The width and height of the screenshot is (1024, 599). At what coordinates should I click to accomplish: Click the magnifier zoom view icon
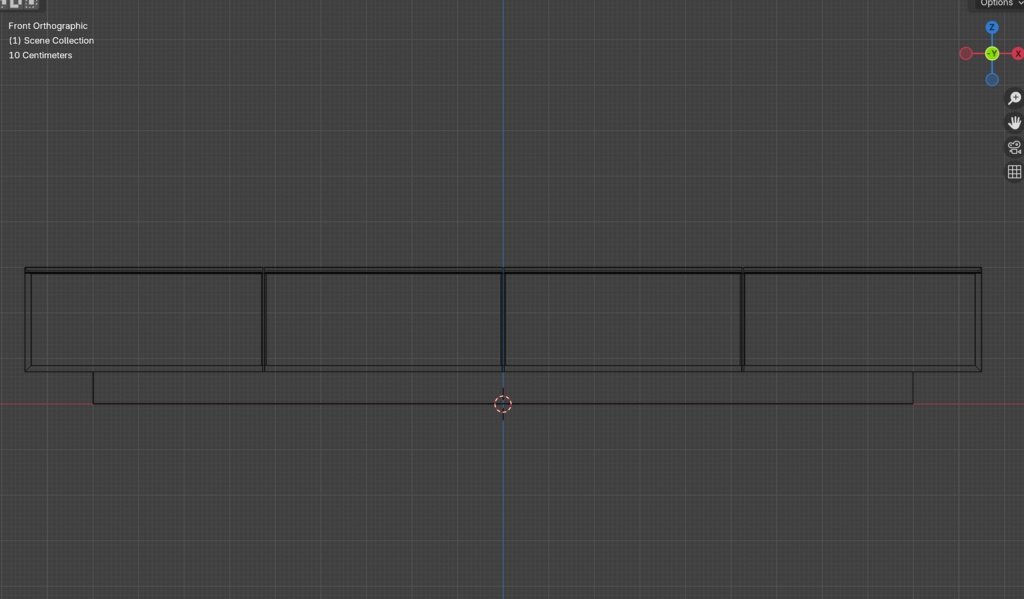point(1014,98)
